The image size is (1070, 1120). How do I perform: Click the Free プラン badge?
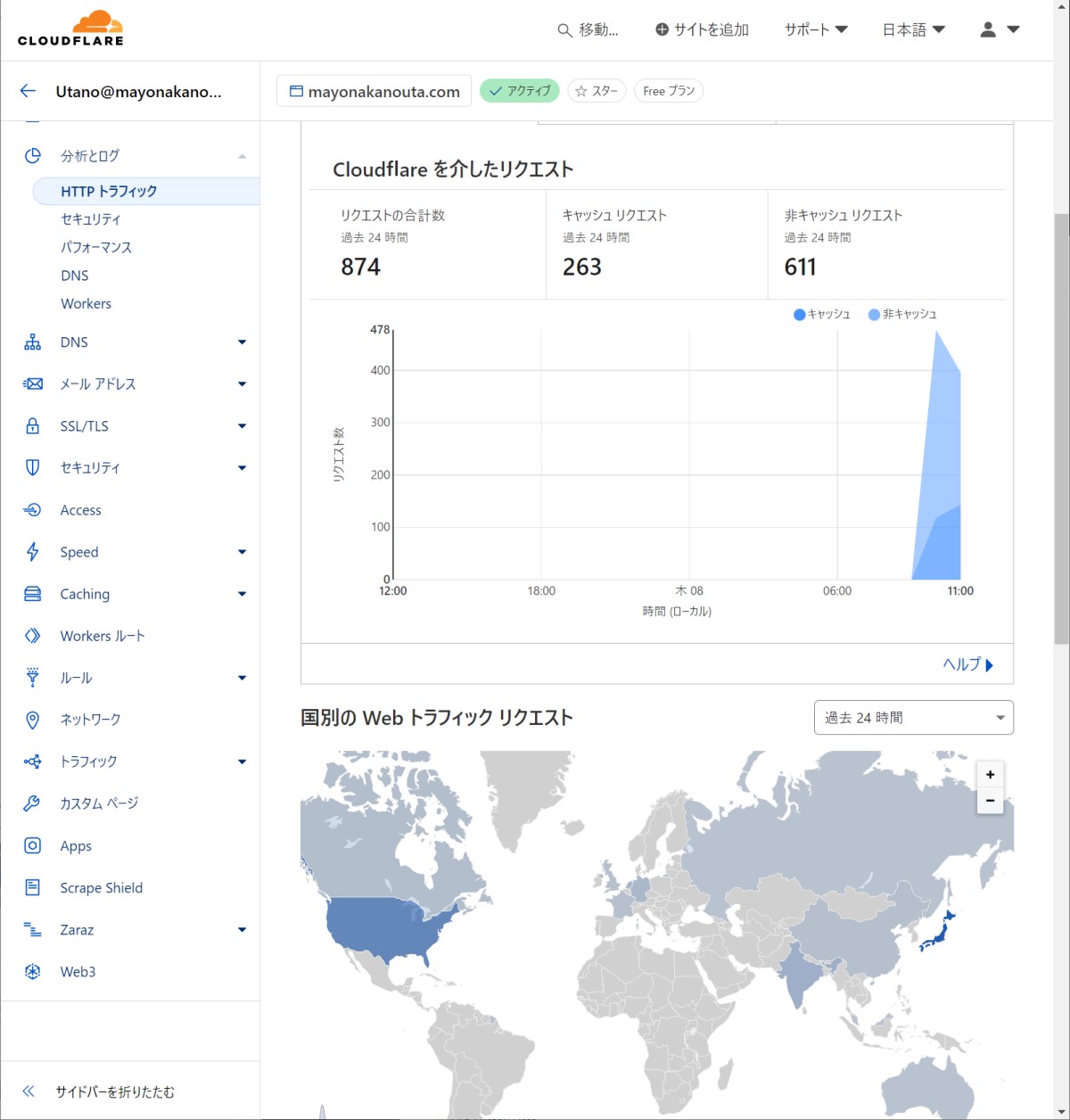tap(669, 91)
